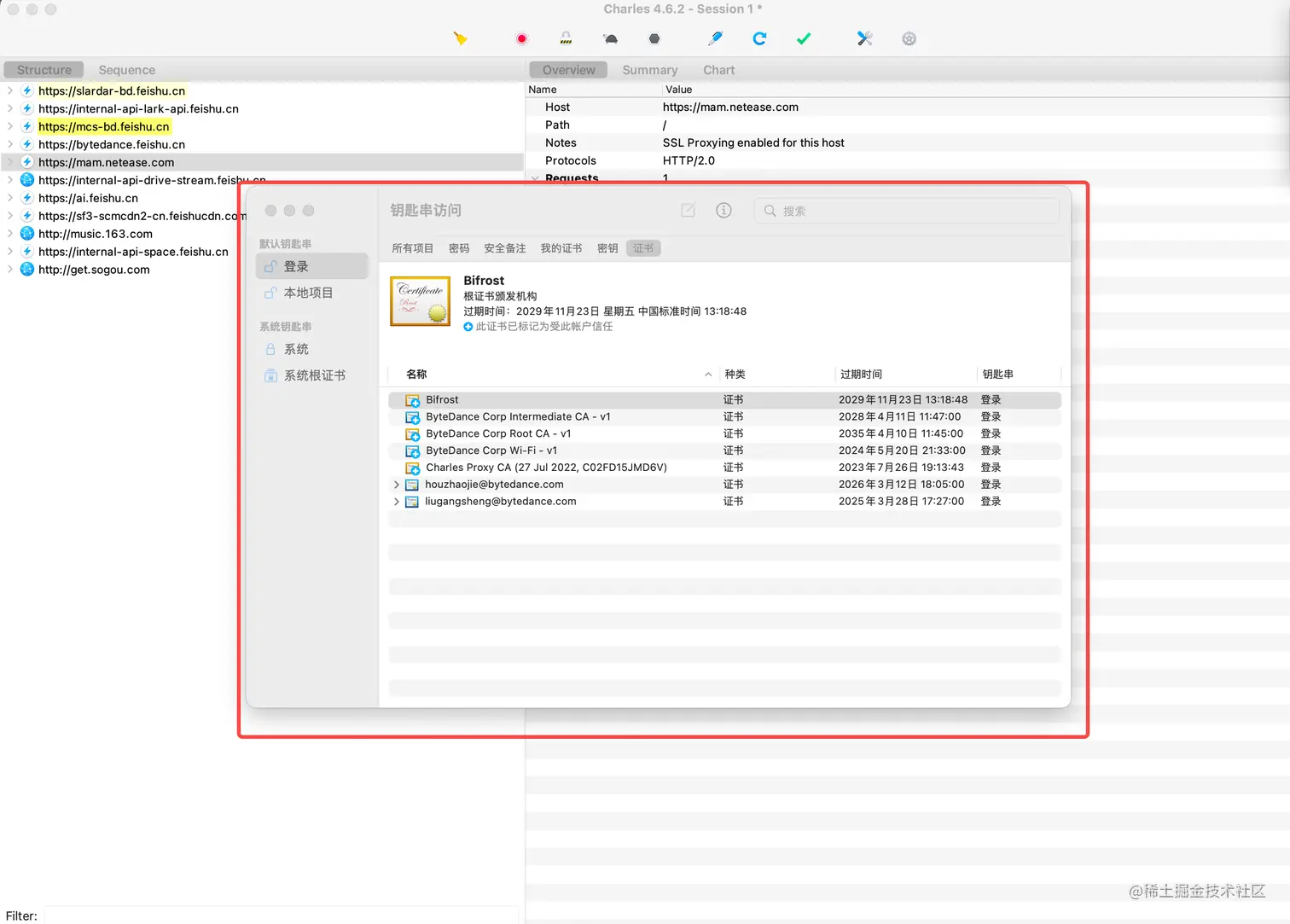Viewport: 1290px width, 924px height.
Task: Click the Keychain new note compose icon
Action: 688,210
